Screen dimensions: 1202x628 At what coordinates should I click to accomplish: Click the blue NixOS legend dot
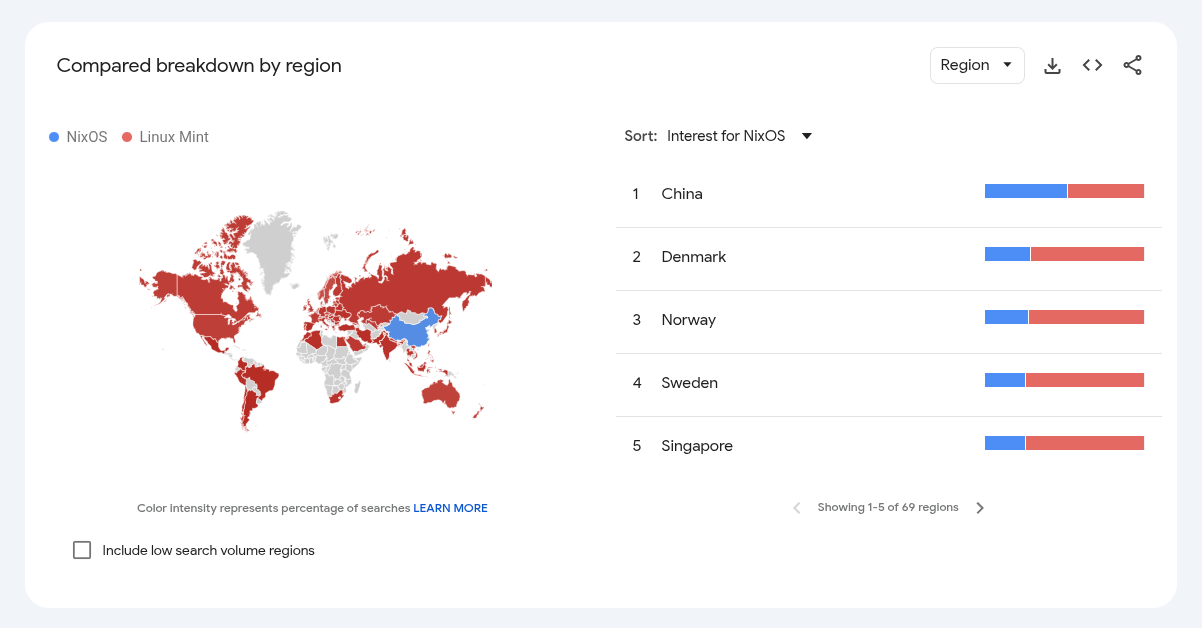tap(54, 137)
